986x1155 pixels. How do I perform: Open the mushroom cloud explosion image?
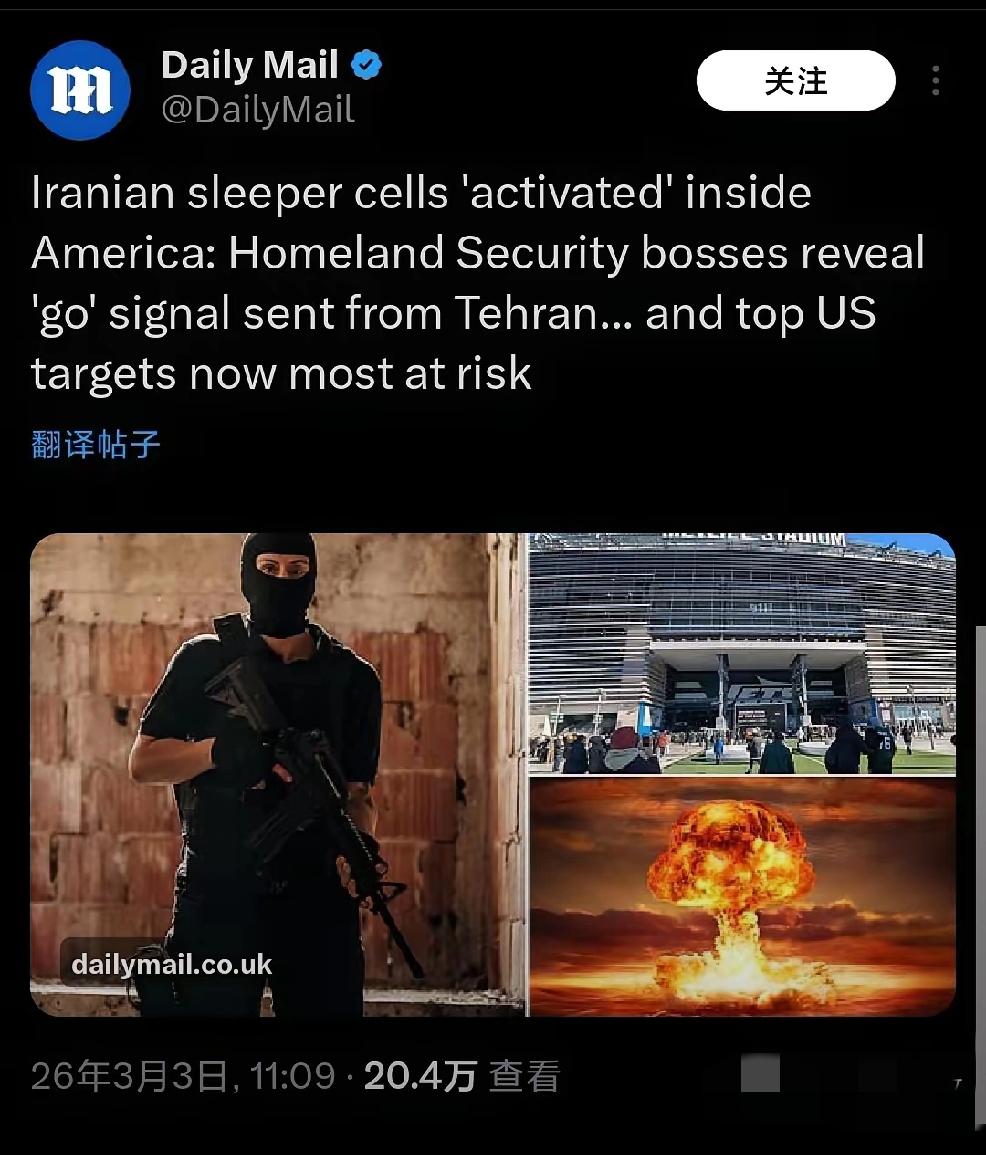pos(742,897)
